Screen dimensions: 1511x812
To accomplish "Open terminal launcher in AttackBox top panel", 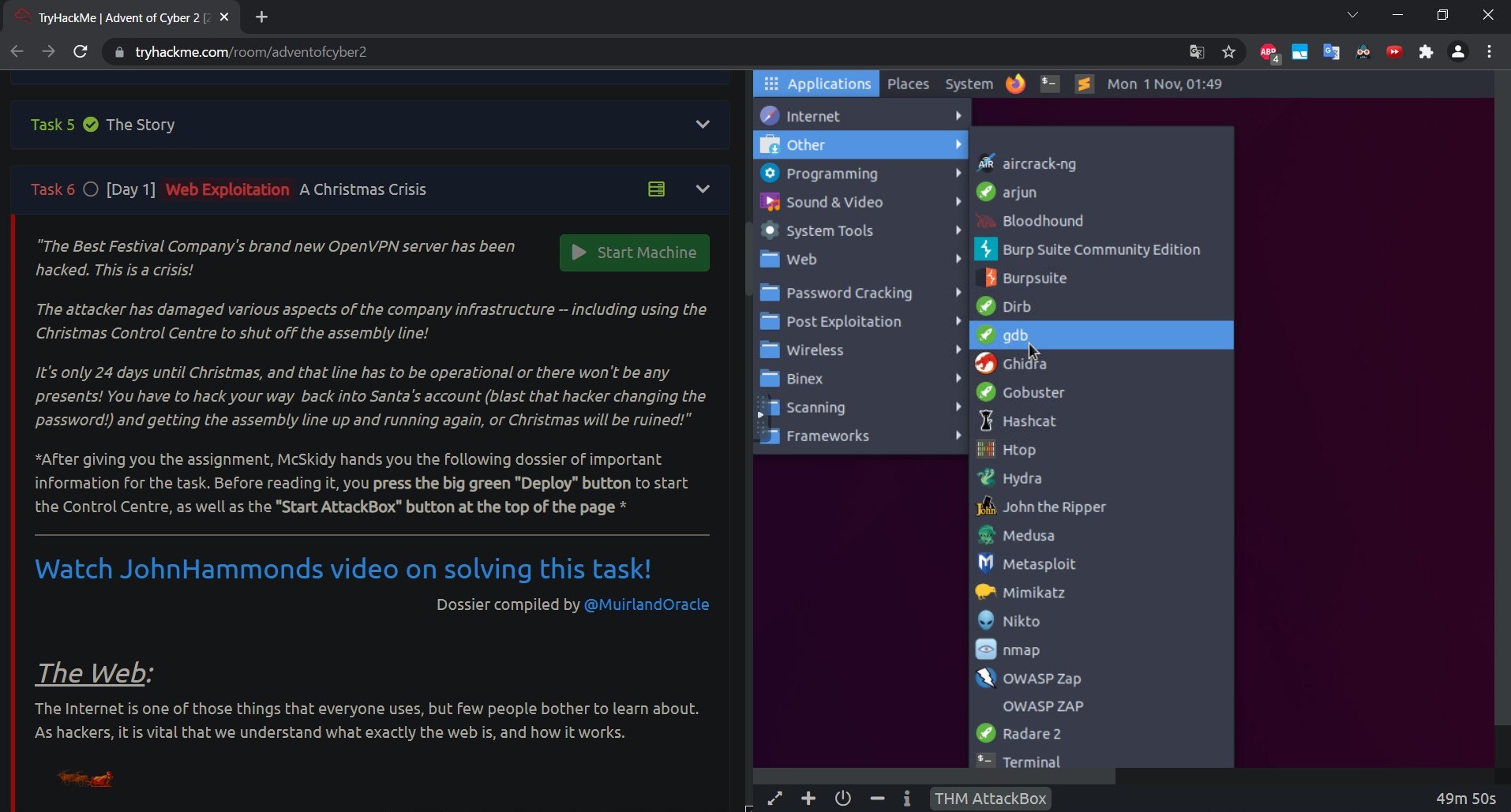I will (1049, 84).
